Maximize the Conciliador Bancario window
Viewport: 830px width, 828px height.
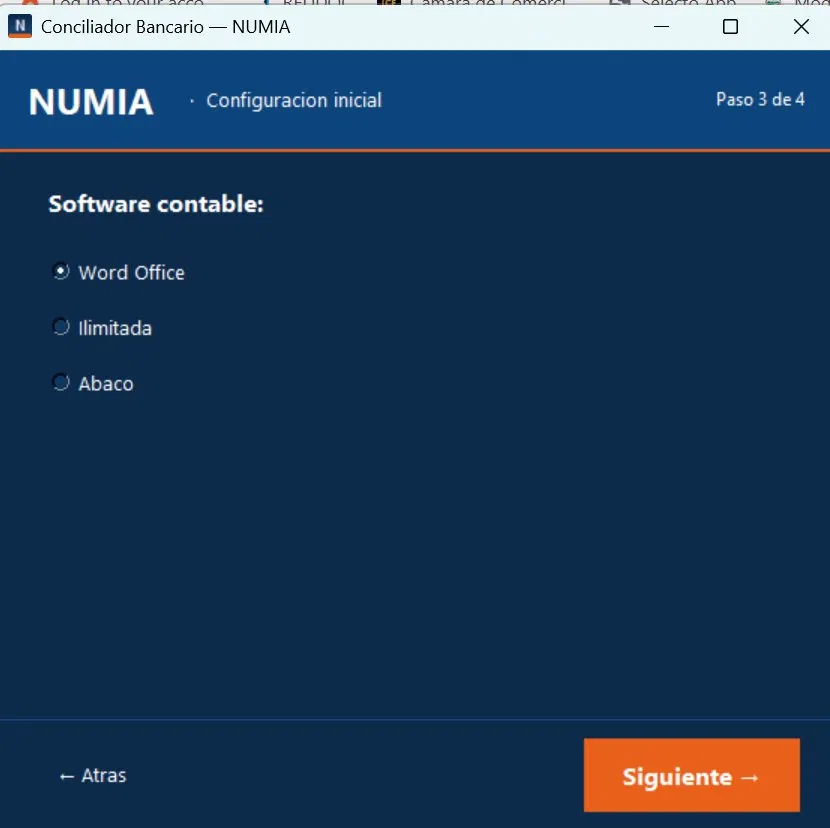click(x=730, y=26)
